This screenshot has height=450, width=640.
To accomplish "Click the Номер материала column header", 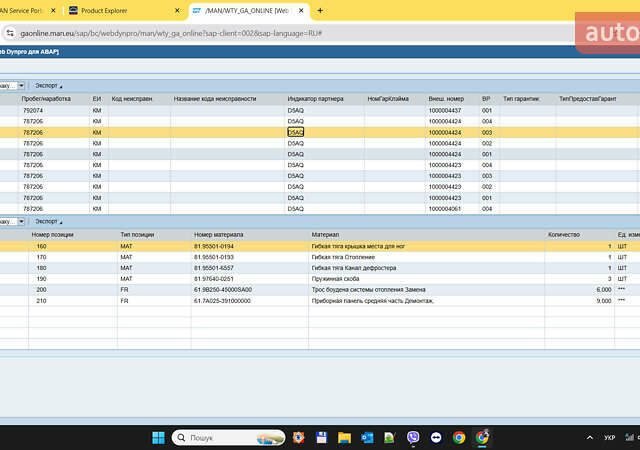I will 218,234.
